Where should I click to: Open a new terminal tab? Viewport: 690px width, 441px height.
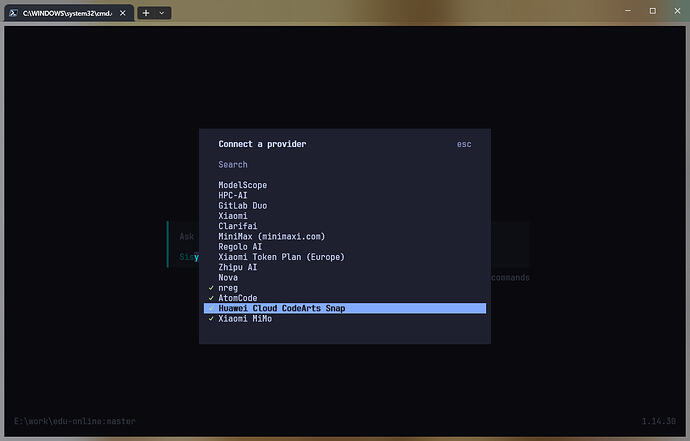tap(146, 13)
